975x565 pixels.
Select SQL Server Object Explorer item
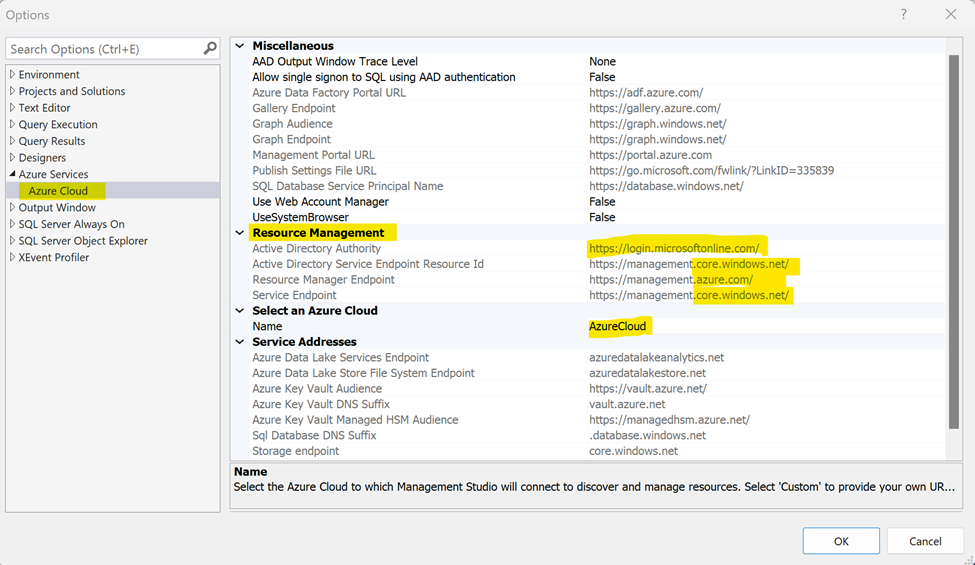(x=83, y=241)
